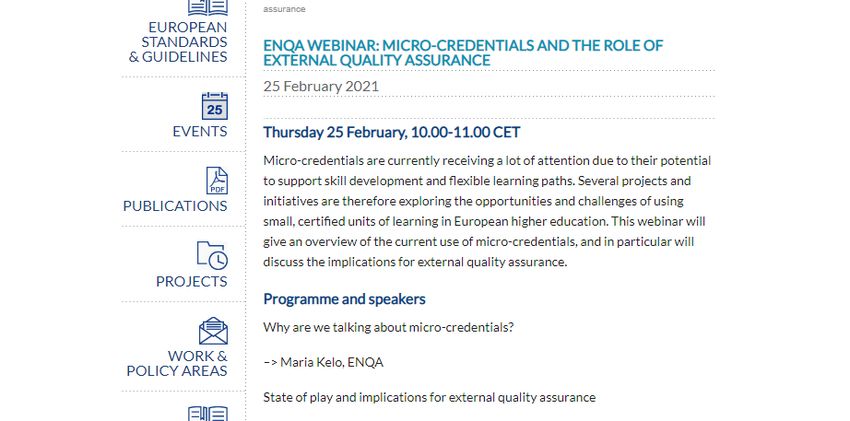Screen dimensions: 850x421
Task: Open the ENQA Webinar Micro-credentials title link
Action: pos(463,53)
